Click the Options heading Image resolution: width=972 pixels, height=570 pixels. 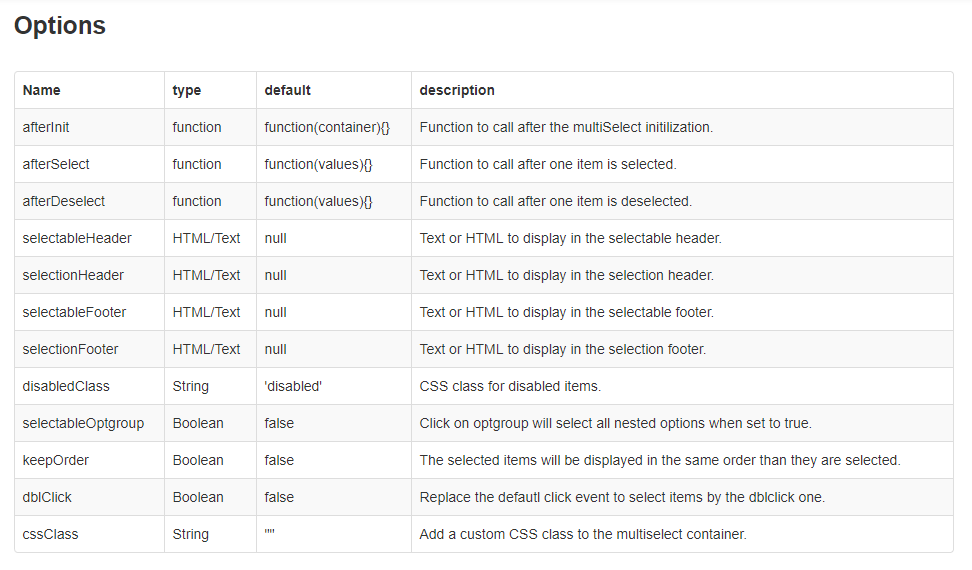[x=60, y=25]
